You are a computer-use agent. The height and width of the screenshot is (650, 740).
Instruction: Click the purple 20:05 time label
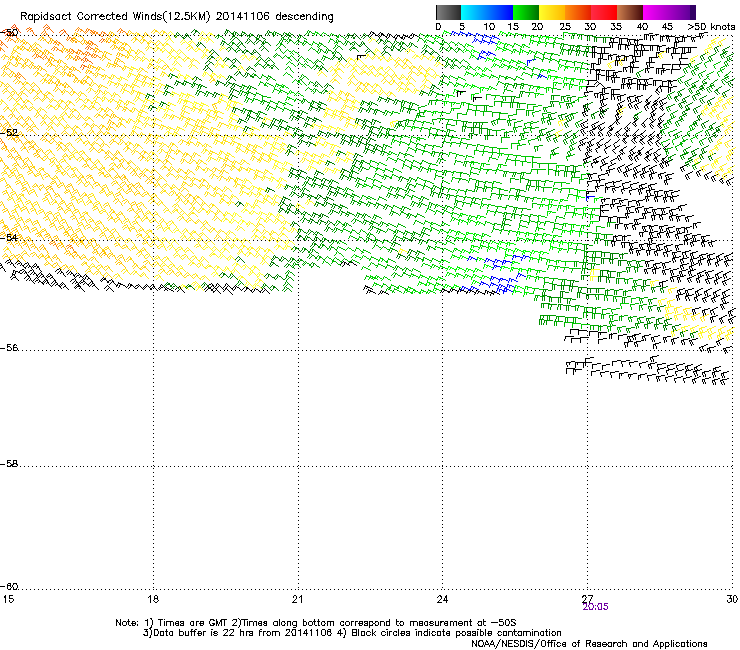point(595,607)
